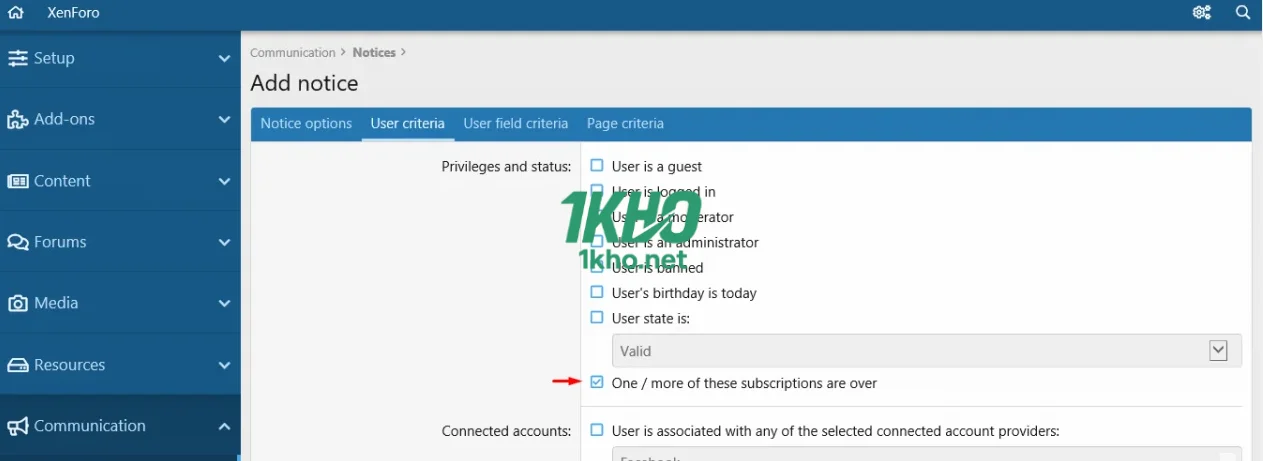Click the home icon in header
Viewport: 1263px width, 461px height.
pos(15,13)
